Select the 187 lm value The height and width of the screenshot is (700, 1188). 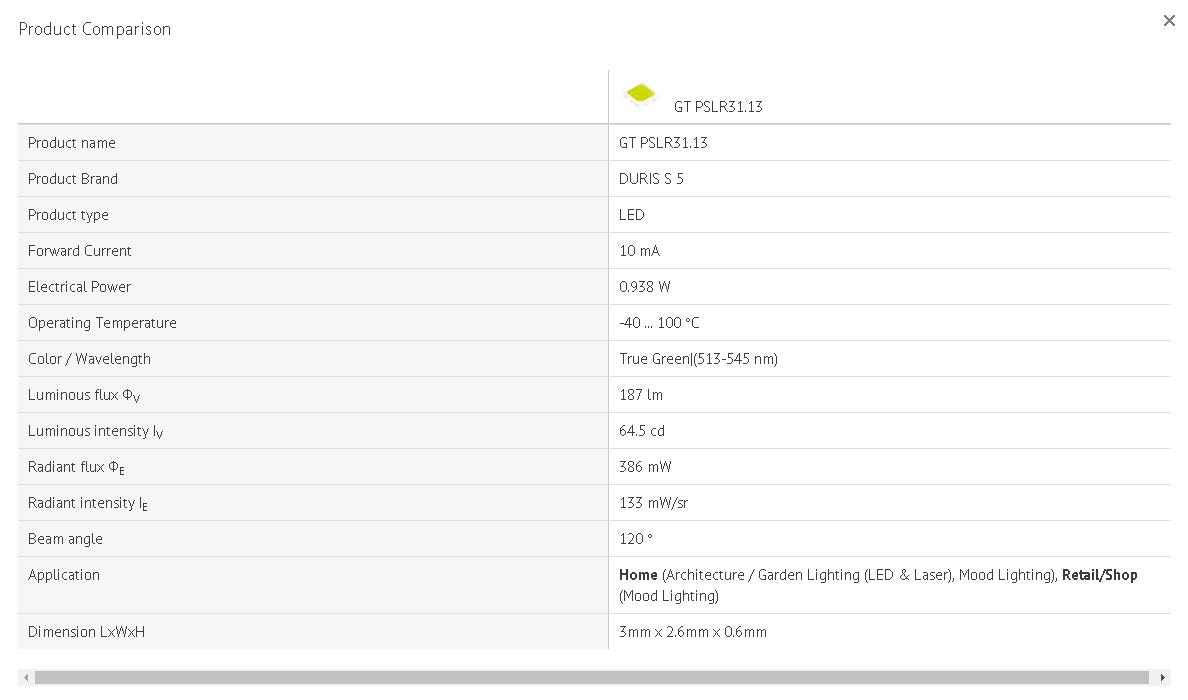tap(641, 395)
